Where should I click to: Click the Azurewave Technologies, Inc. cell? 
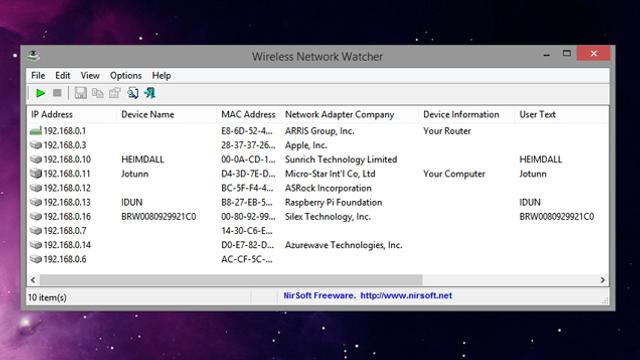pos(343,245)
